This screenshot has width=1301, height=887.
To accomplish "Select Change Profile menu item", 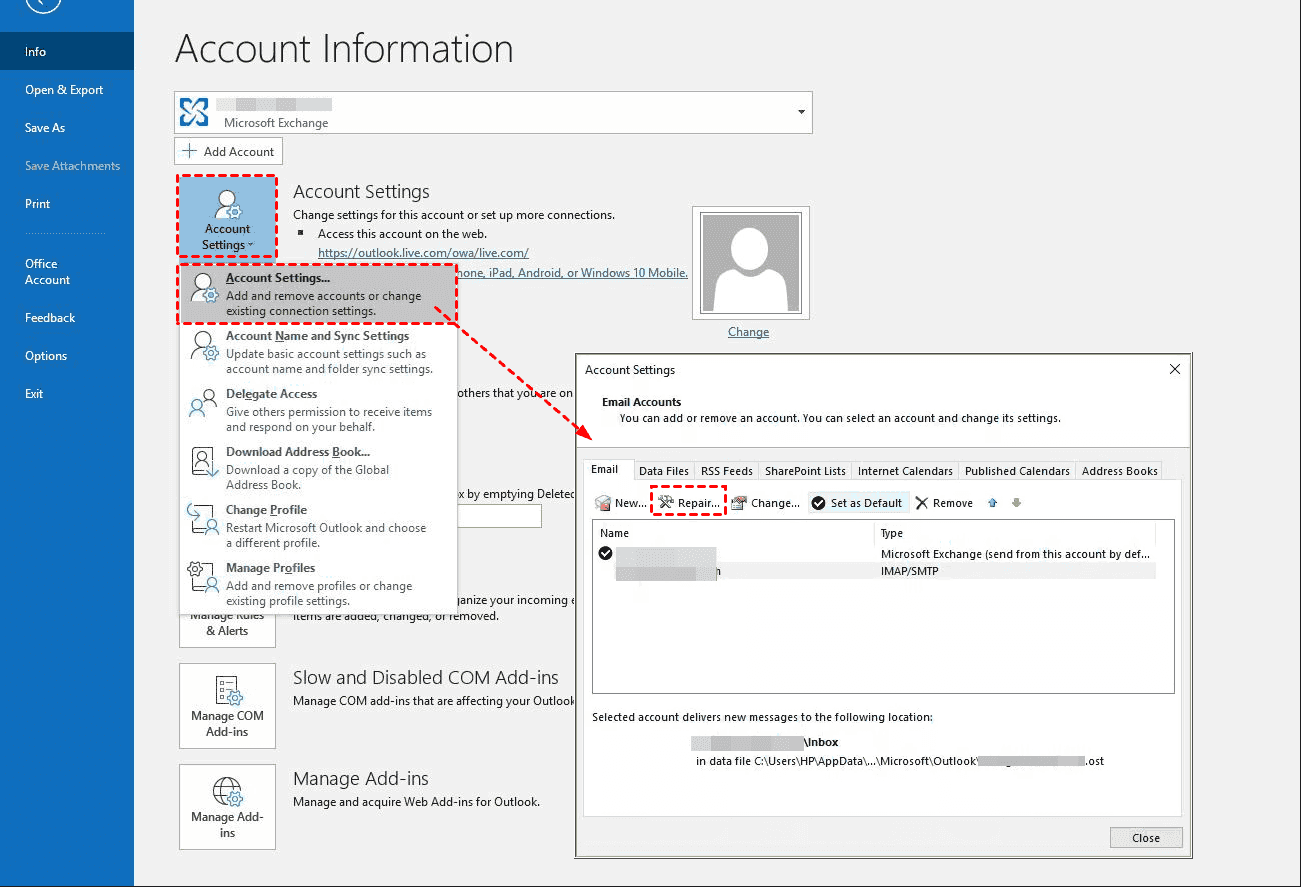I will 318,526.
